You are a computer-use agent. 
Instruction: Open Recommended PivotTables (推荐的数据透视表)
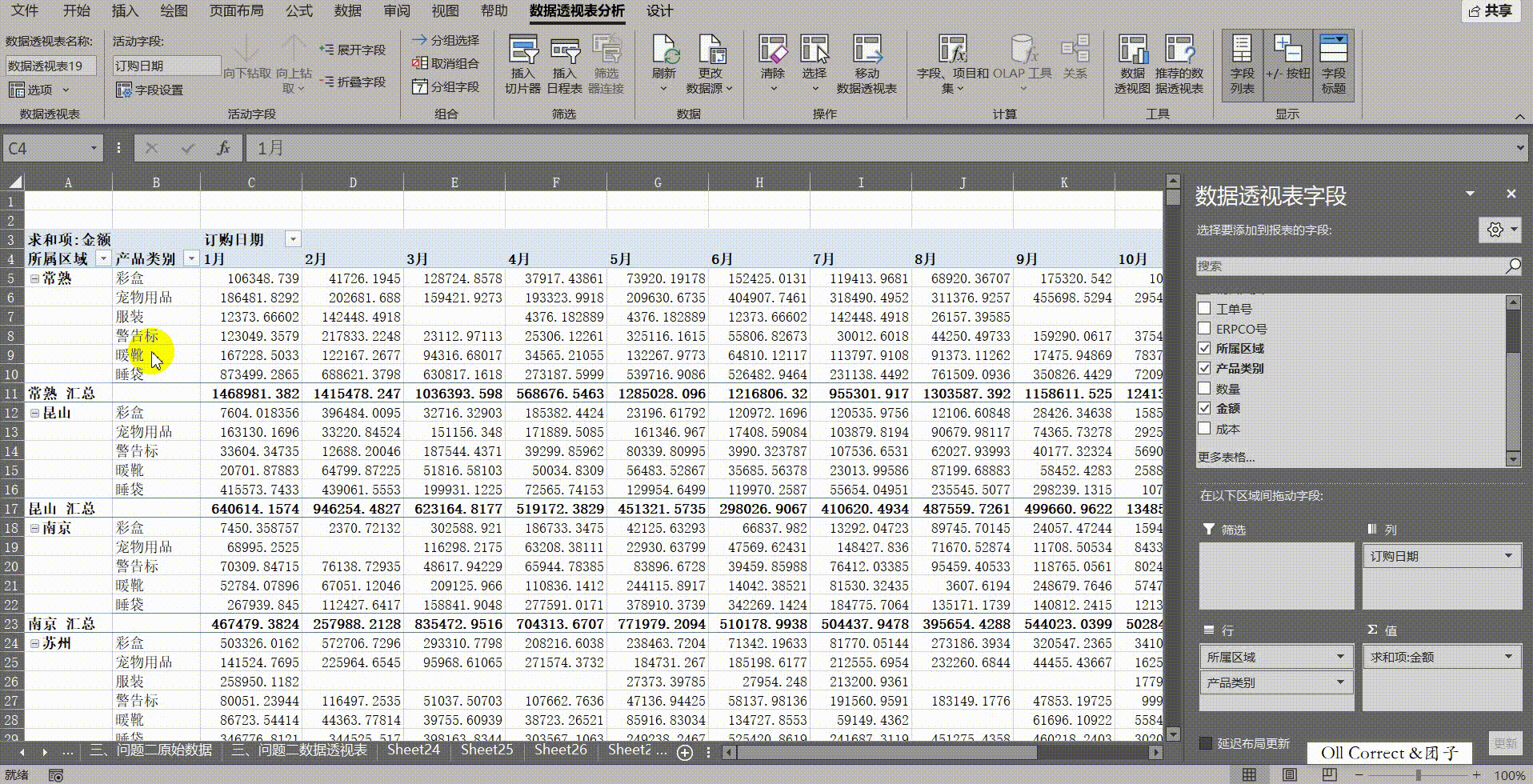click(x=1179, y=64)
